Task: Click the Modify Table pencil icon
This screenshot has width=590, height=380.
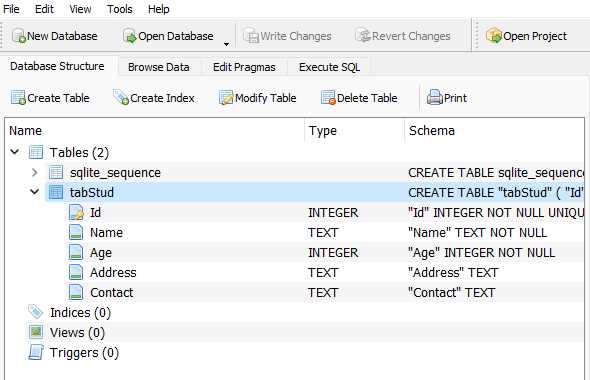Action: coord(226,98)
